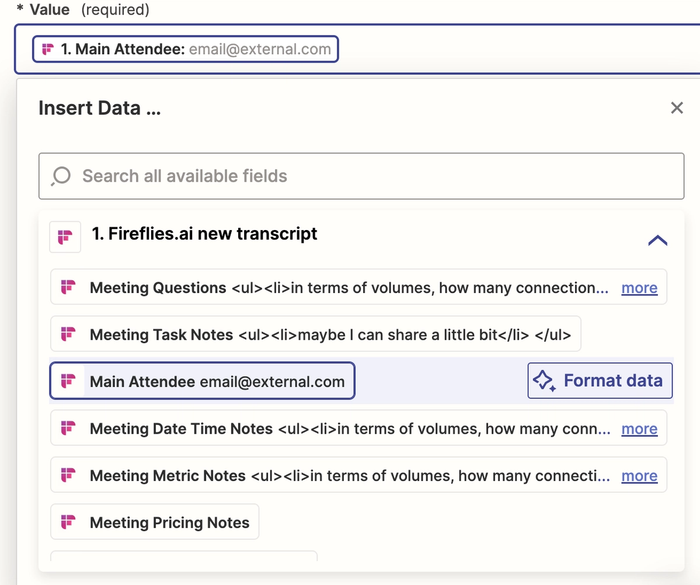
Task: Click Fireflies icon in the Value field pill
Action: click(48, 49)
